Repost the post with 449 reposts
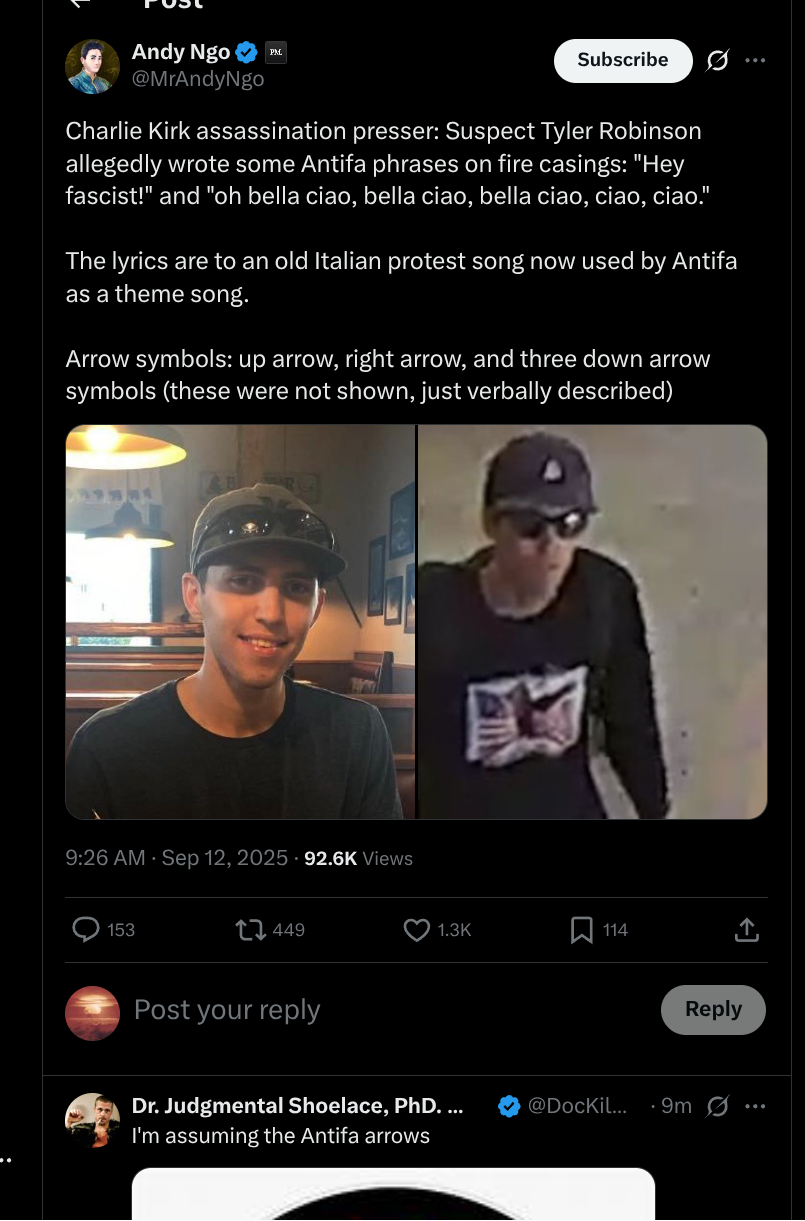 [250, 930]
